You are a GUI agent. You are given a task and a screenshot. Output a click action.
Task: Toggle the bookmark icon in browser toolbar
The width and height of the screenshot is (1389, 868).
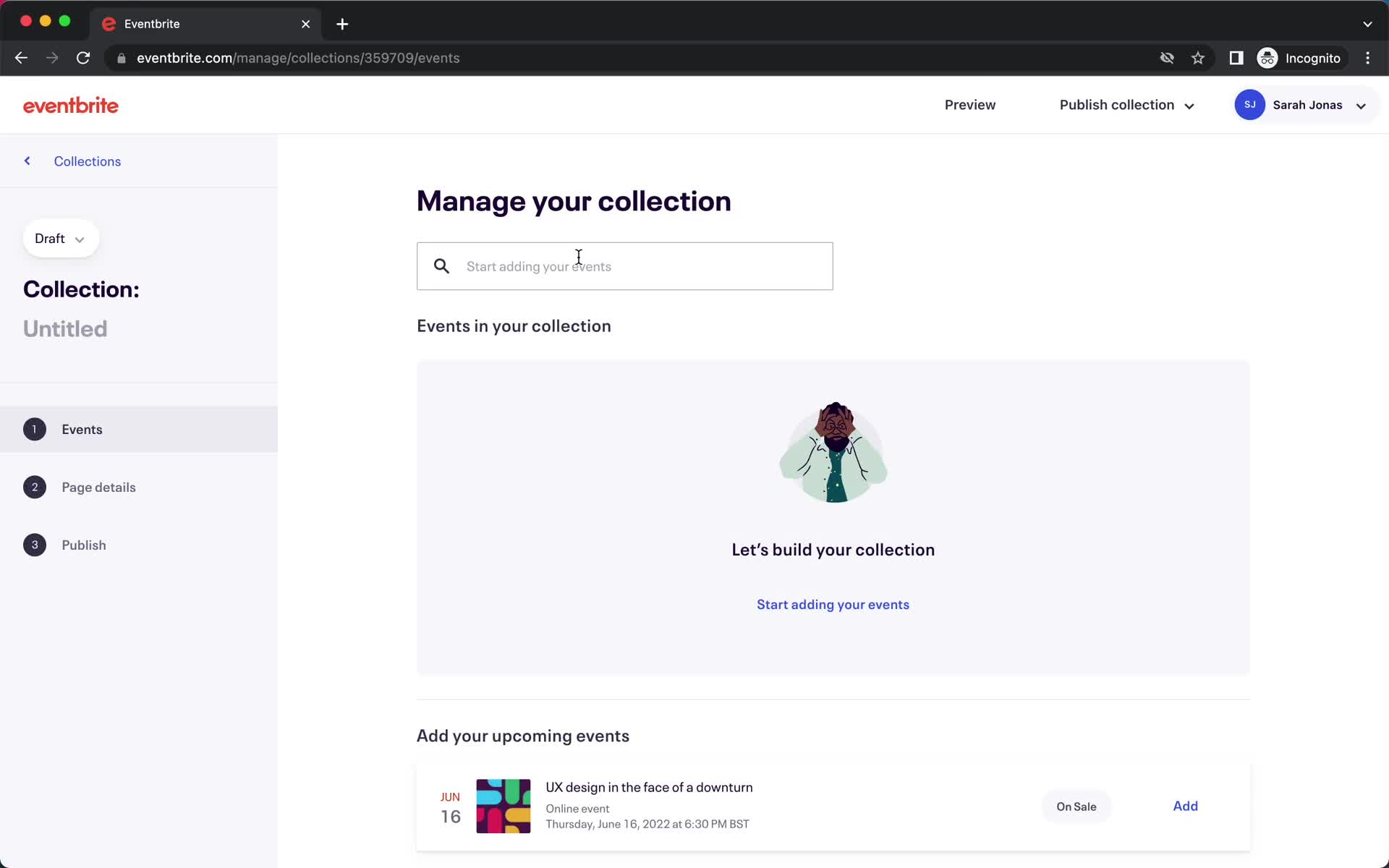(x=1199, y=57)
